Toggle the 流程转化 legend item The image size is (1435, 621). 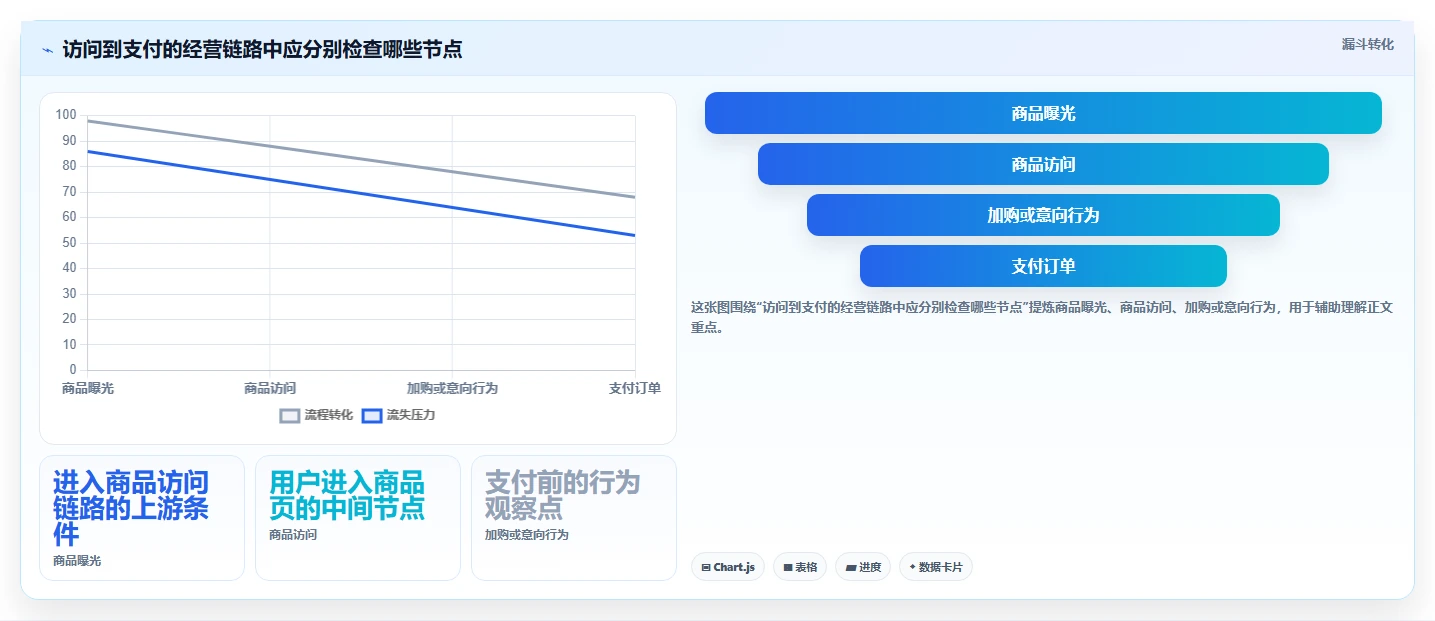[x=316, y=415]
